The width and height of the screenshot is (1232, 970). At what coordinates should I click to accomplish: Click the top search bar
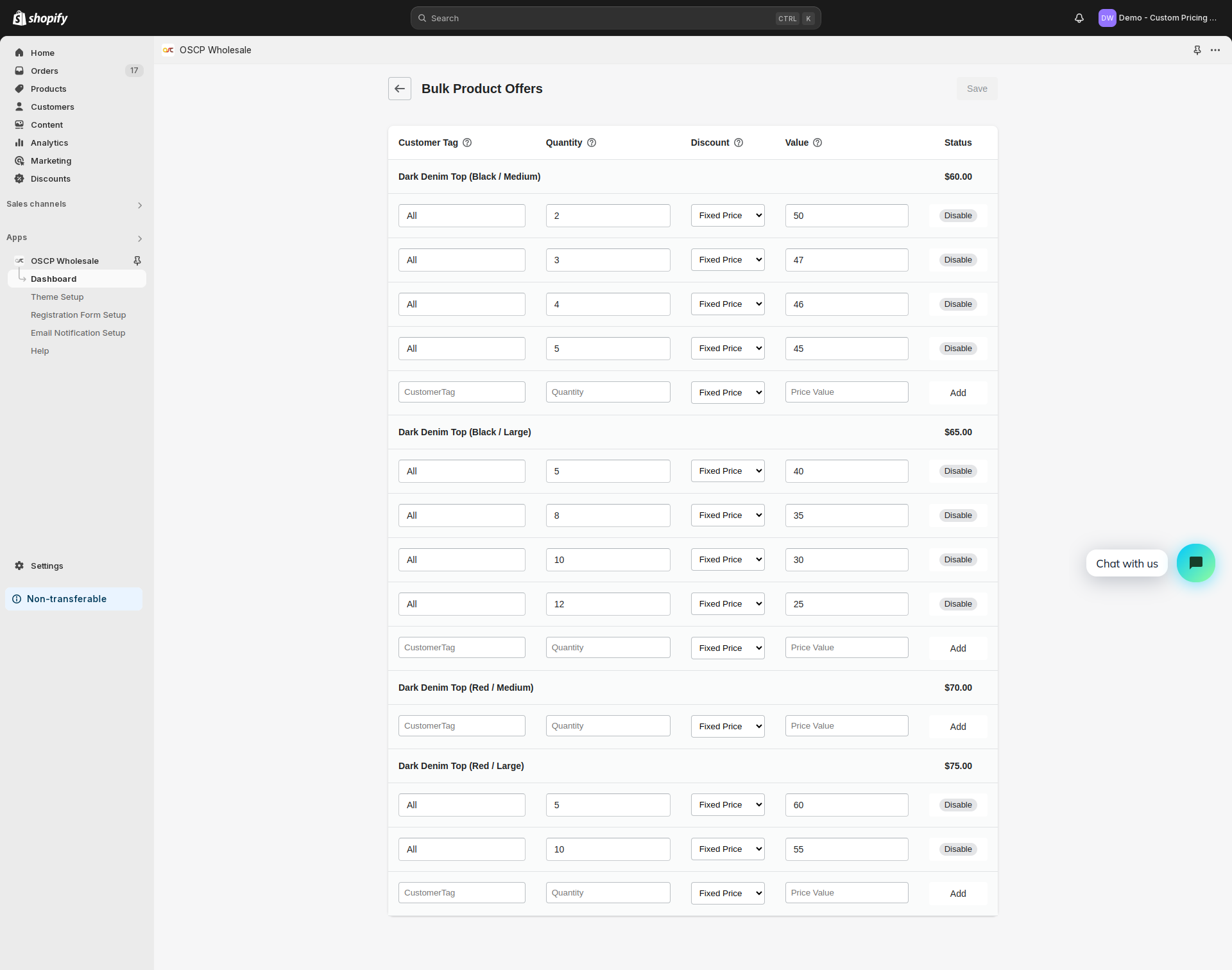click(x=615, y=18)
